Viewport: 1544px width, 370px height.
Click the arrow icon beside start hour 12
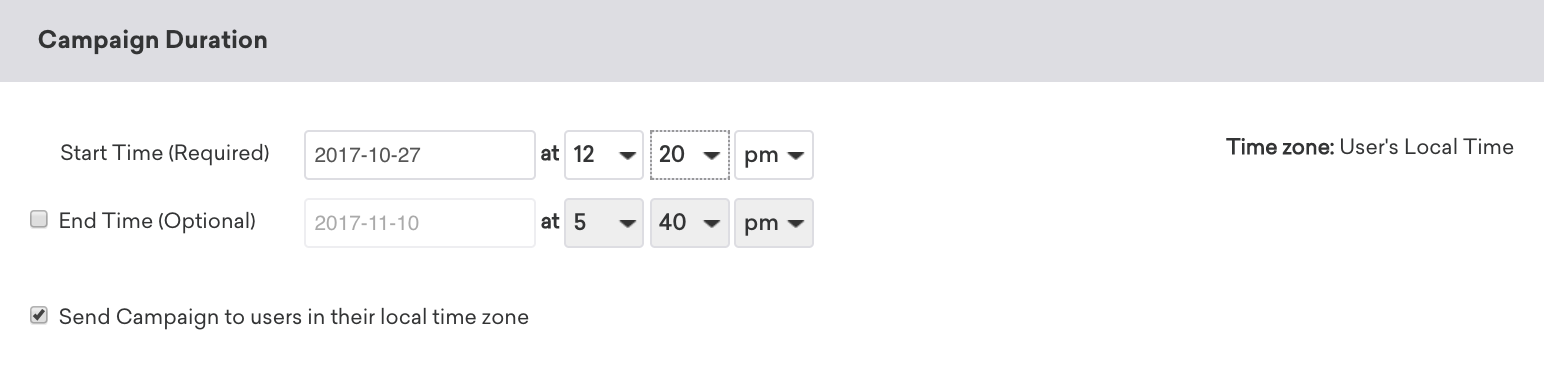[x=627, y=156]
